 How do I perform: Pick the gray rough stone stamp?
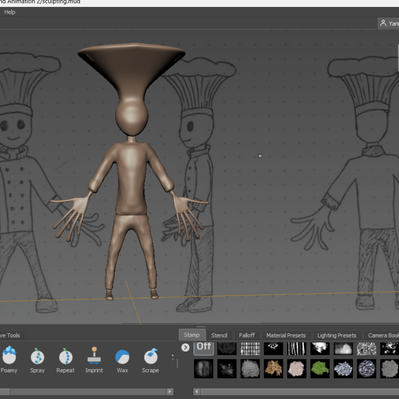[250, 368]
